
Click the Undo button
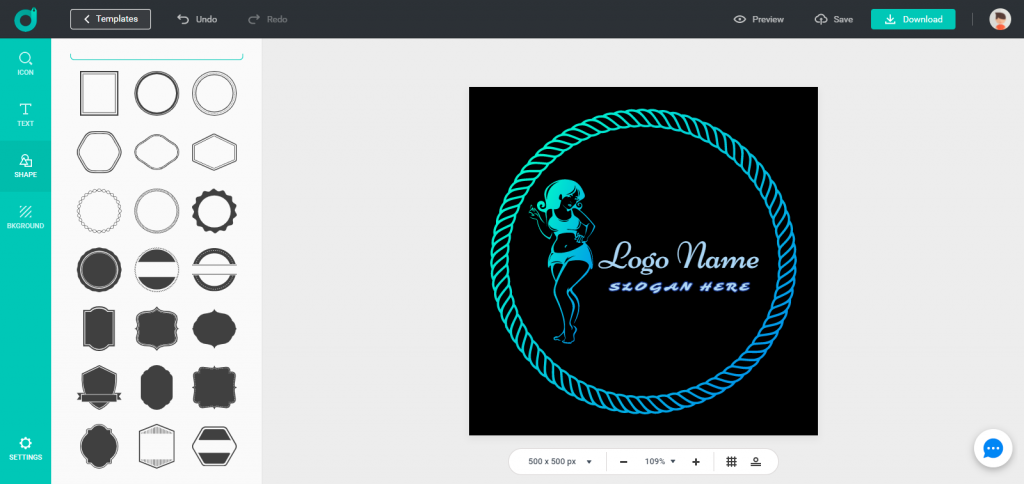(196, 19)
